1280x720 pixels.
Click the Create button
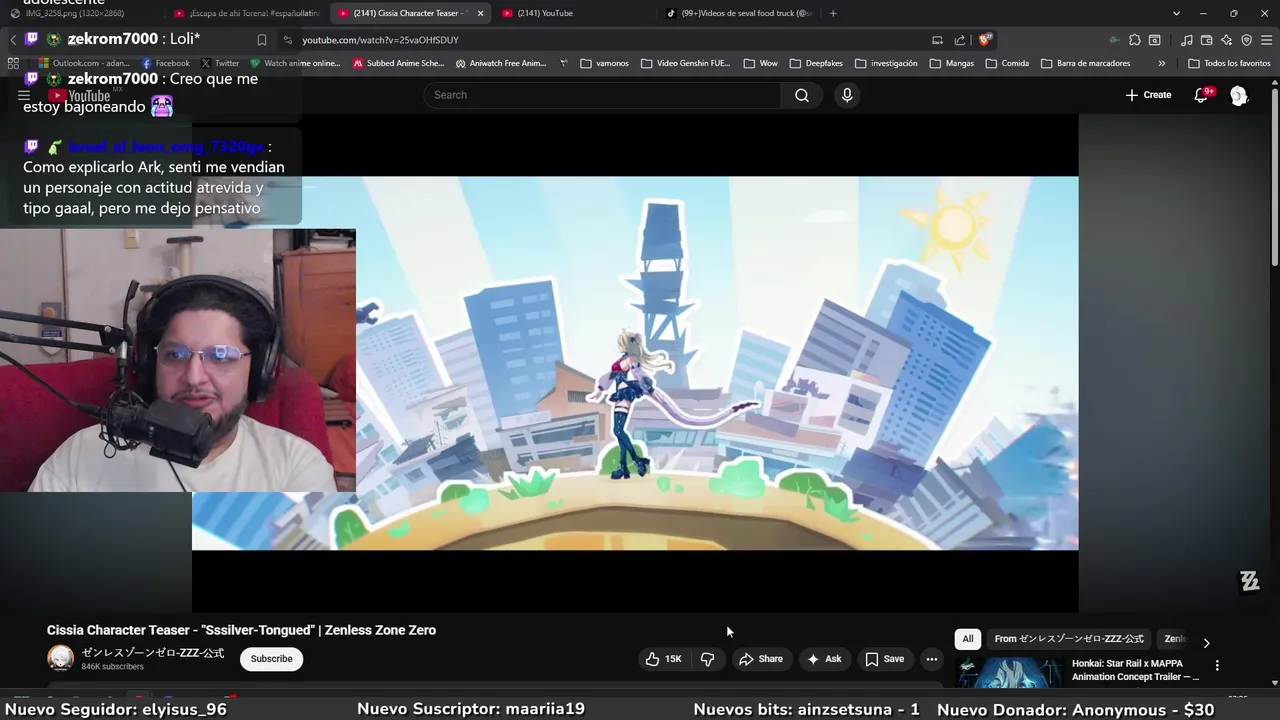click(1148, 95)
